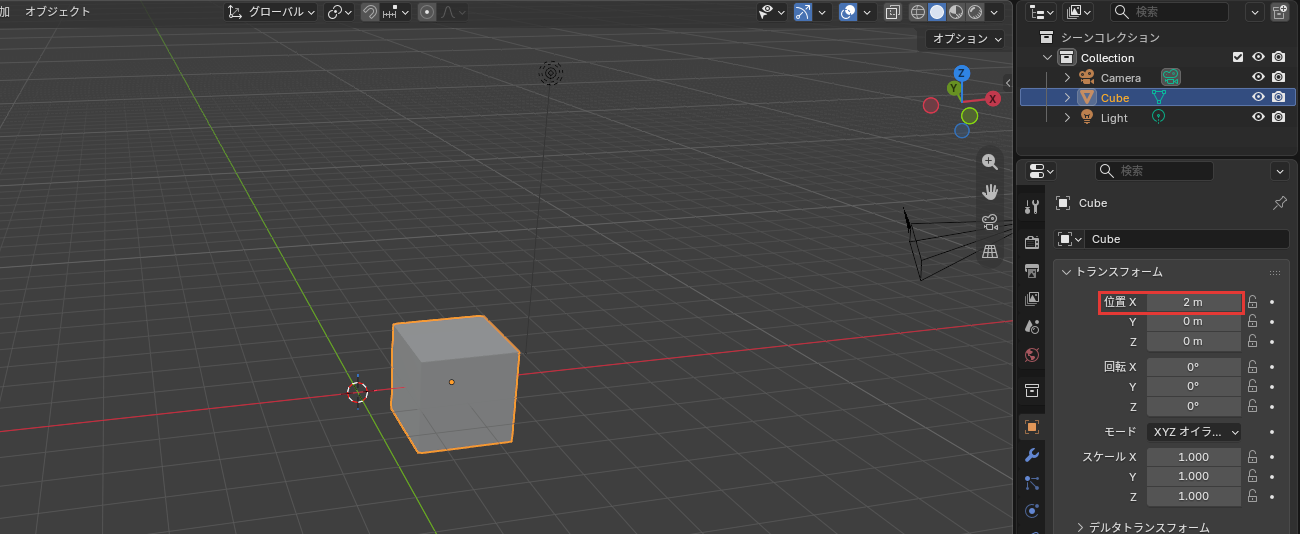This screenshot has width=1300, height=534.
Task: Click the new collection icon
Action: click(1279, 12)
